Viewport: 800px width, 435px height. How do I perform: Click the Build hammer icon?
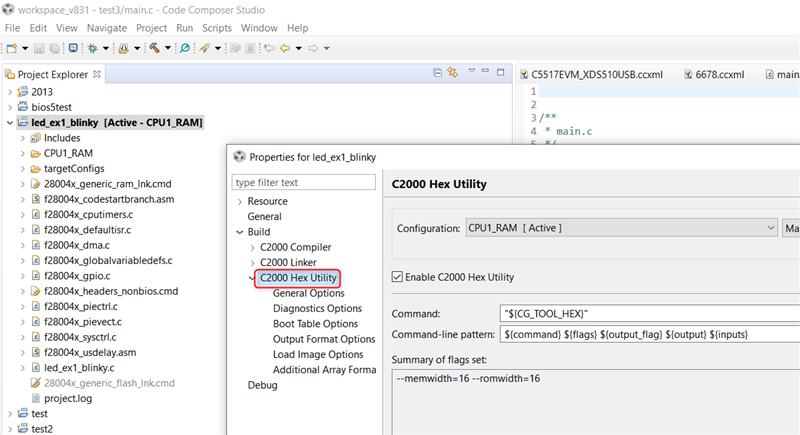pos(154,48)
